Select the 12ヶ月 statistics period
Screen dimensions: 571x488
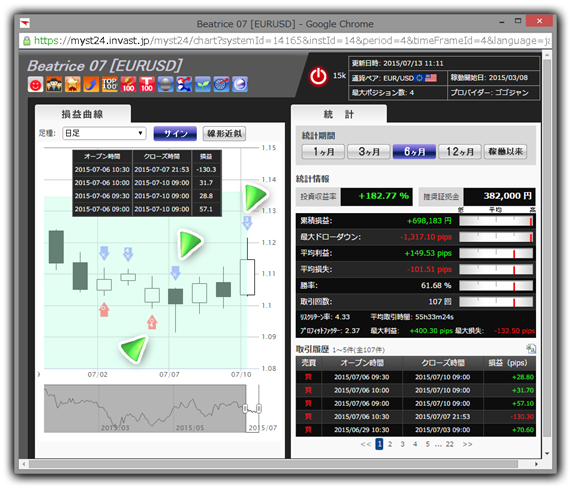[x=460, y=151]
